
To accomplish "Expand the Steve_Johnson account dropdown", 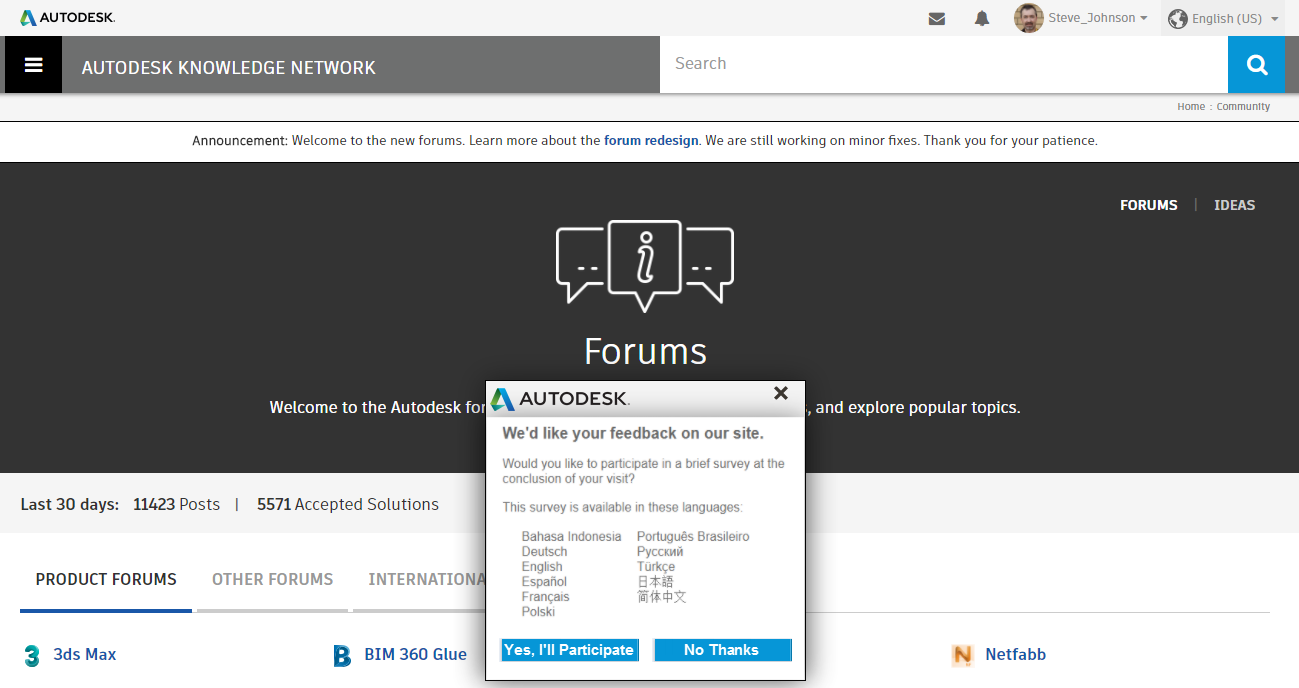I will pyautogui.click(x=1097, y=18).
